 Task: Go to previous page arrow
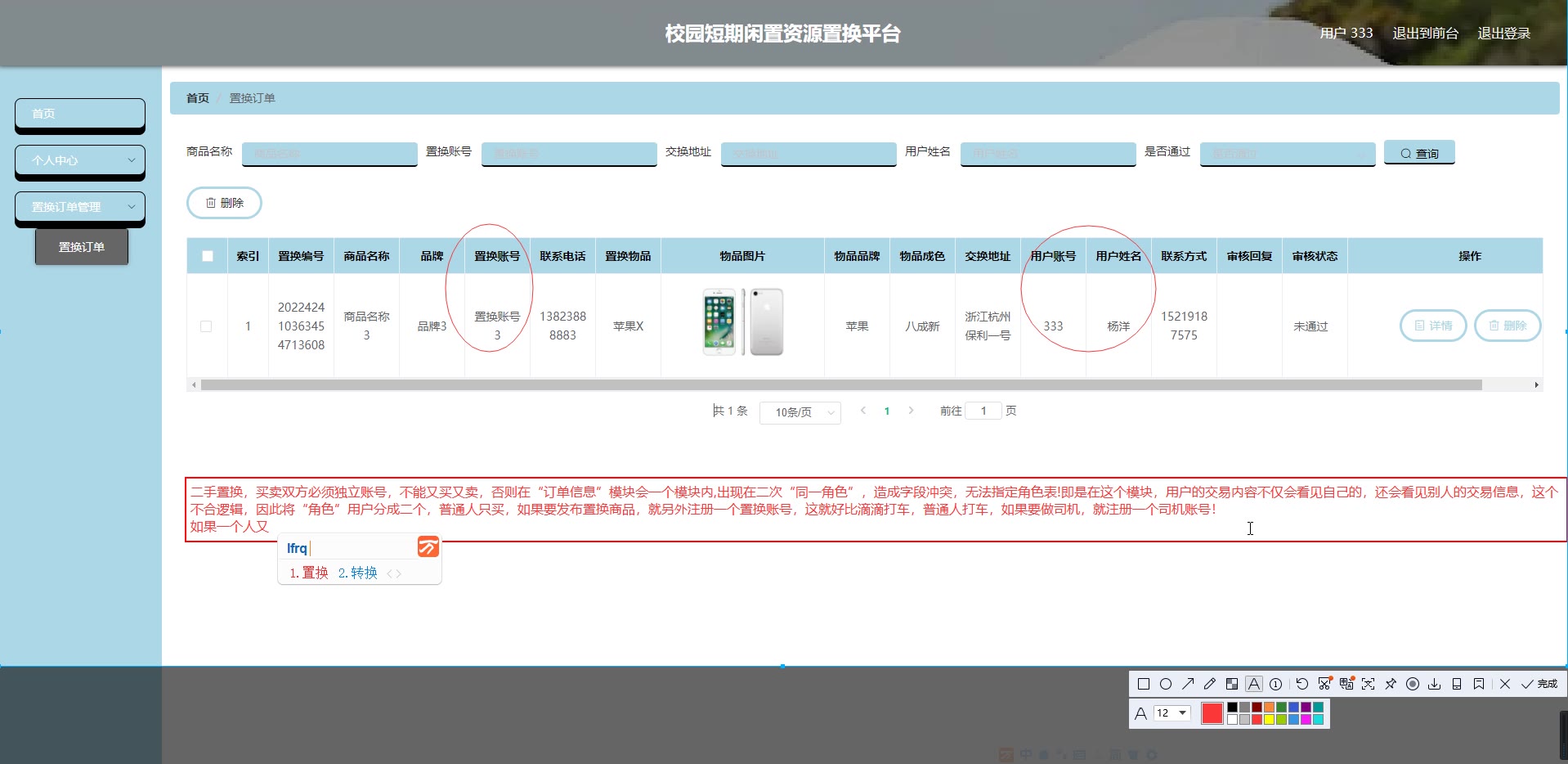click(863, 411)
